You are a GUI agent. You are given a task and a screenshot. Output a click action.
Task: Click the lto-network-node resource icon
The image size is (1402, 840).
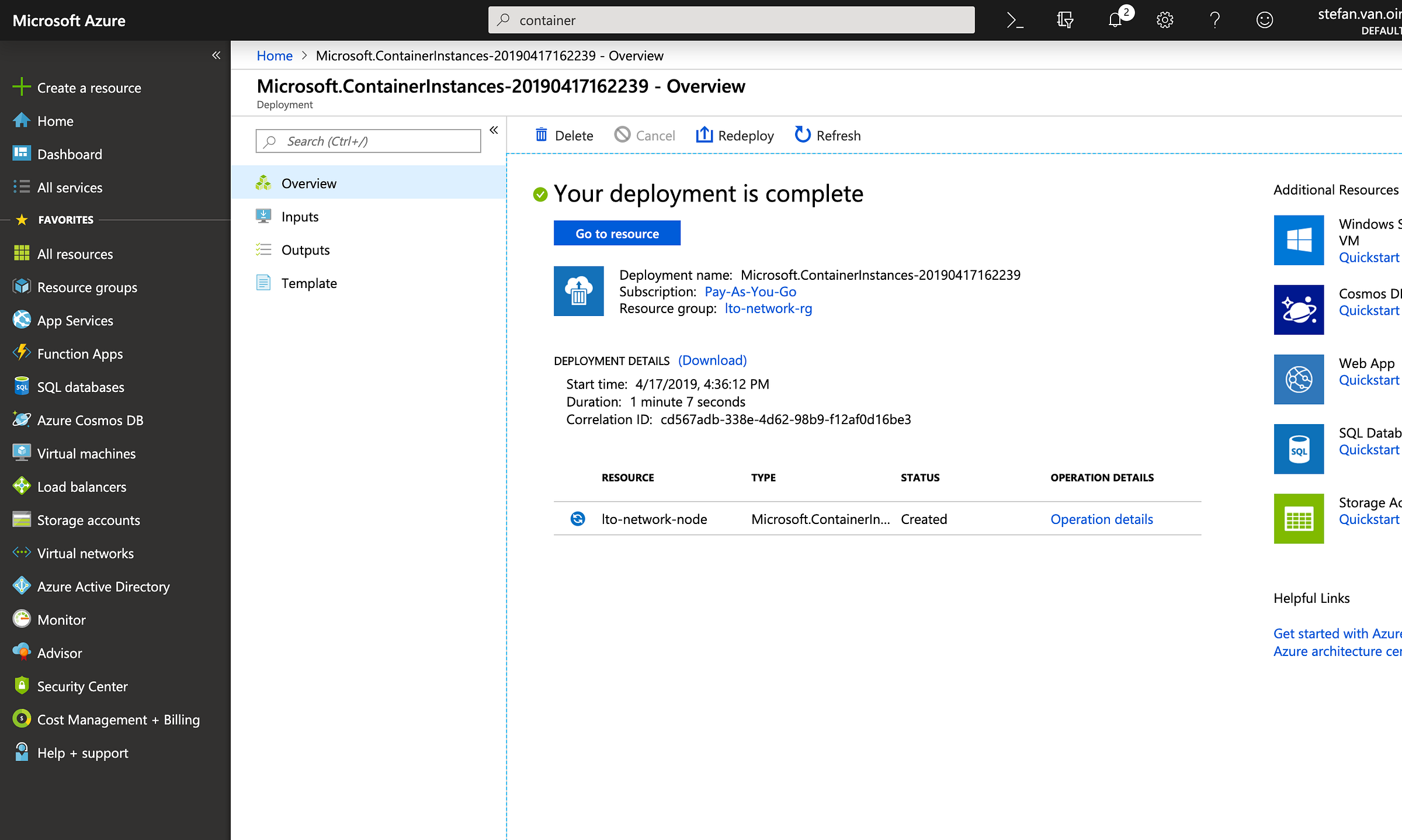[x=577, y=519]
